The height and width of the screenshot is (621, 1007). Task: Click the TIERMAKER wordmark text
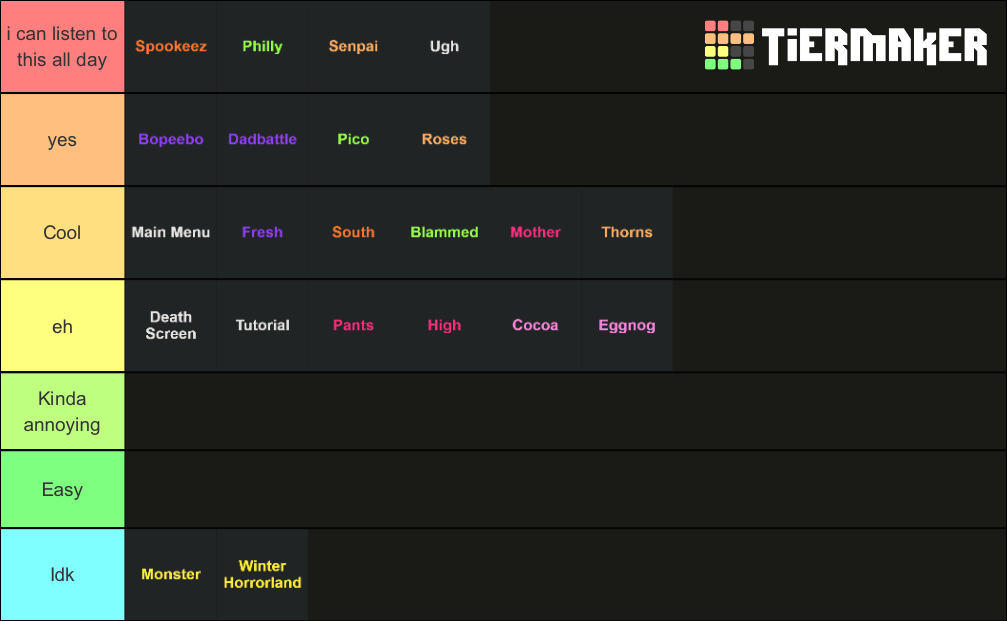874,46
